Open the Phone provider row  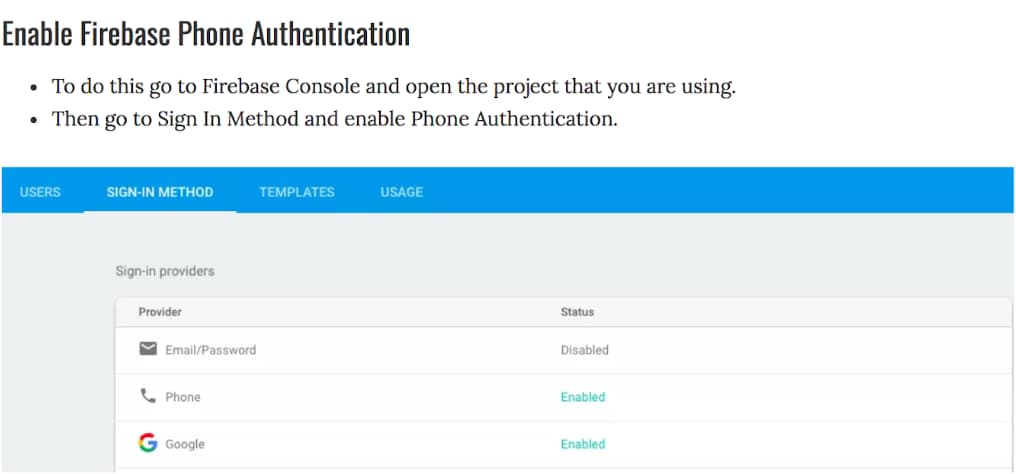[564, 397]
